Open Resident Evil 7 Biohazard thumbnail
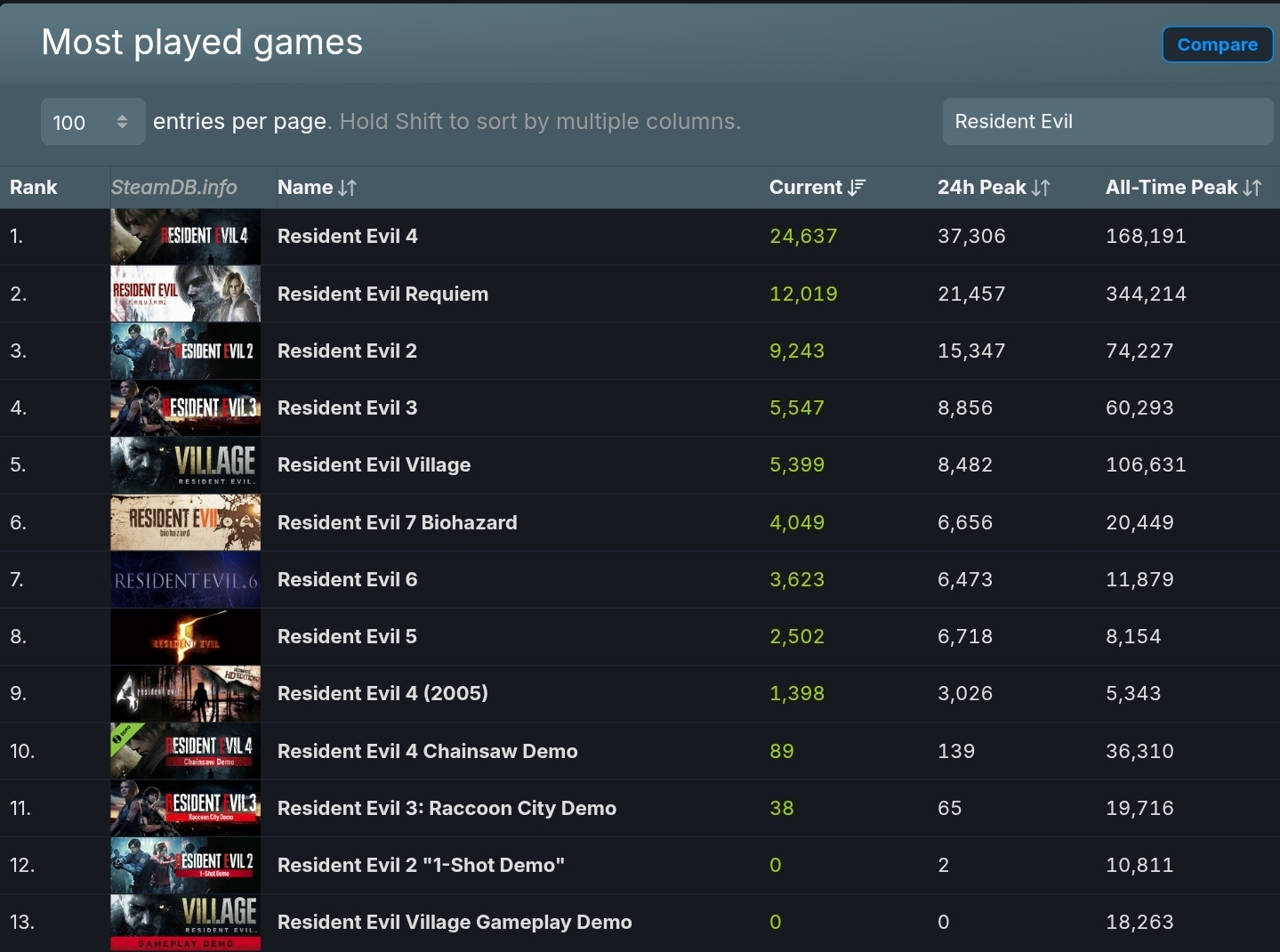Image resolution: width=1280 pixels, height=952 pixels. point(186,522)
